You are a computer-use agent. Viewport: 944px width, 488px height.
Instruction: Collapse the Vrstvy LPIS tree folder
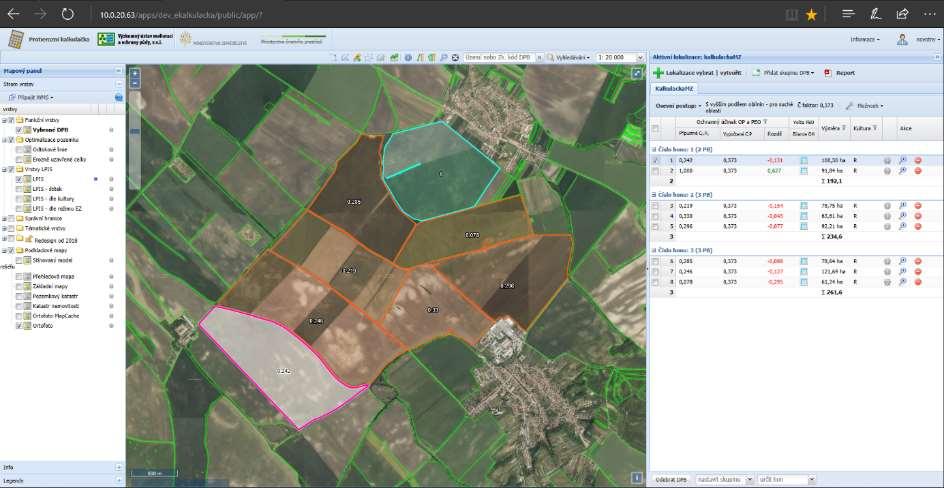(4, 170)
